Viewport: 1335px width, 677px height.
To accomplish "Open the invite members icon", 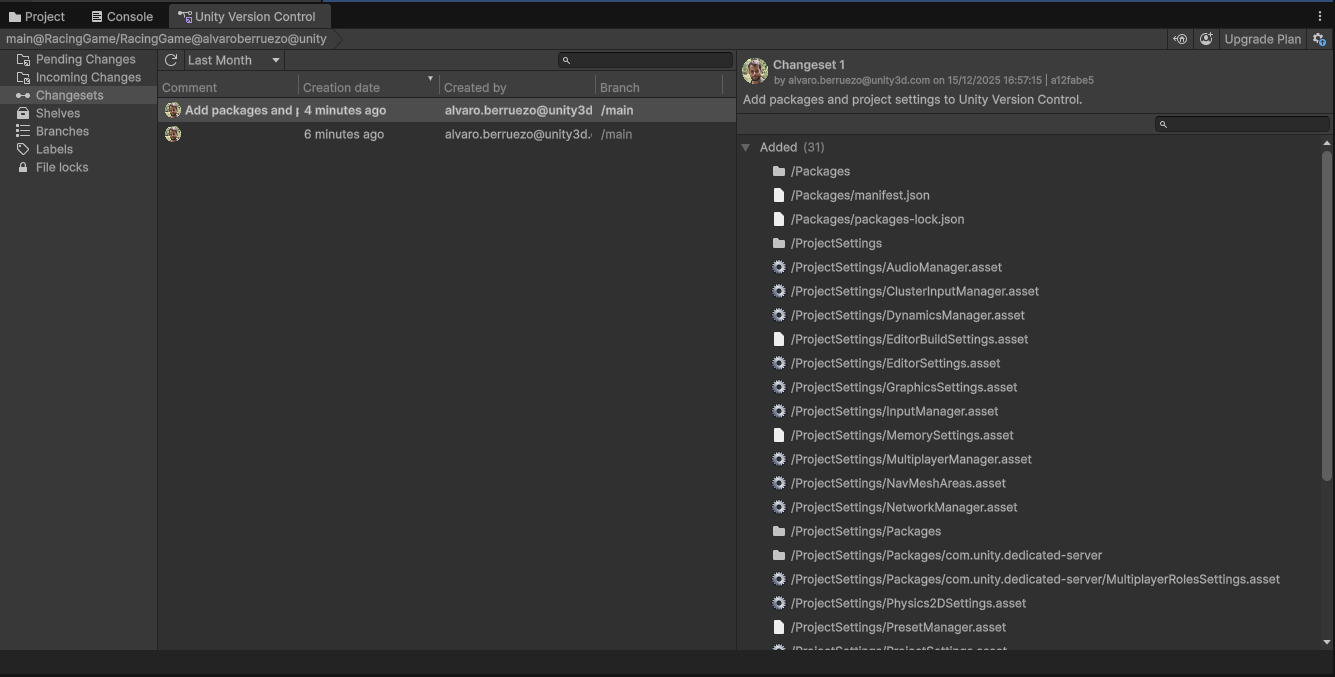I will tap(1206, 39).
